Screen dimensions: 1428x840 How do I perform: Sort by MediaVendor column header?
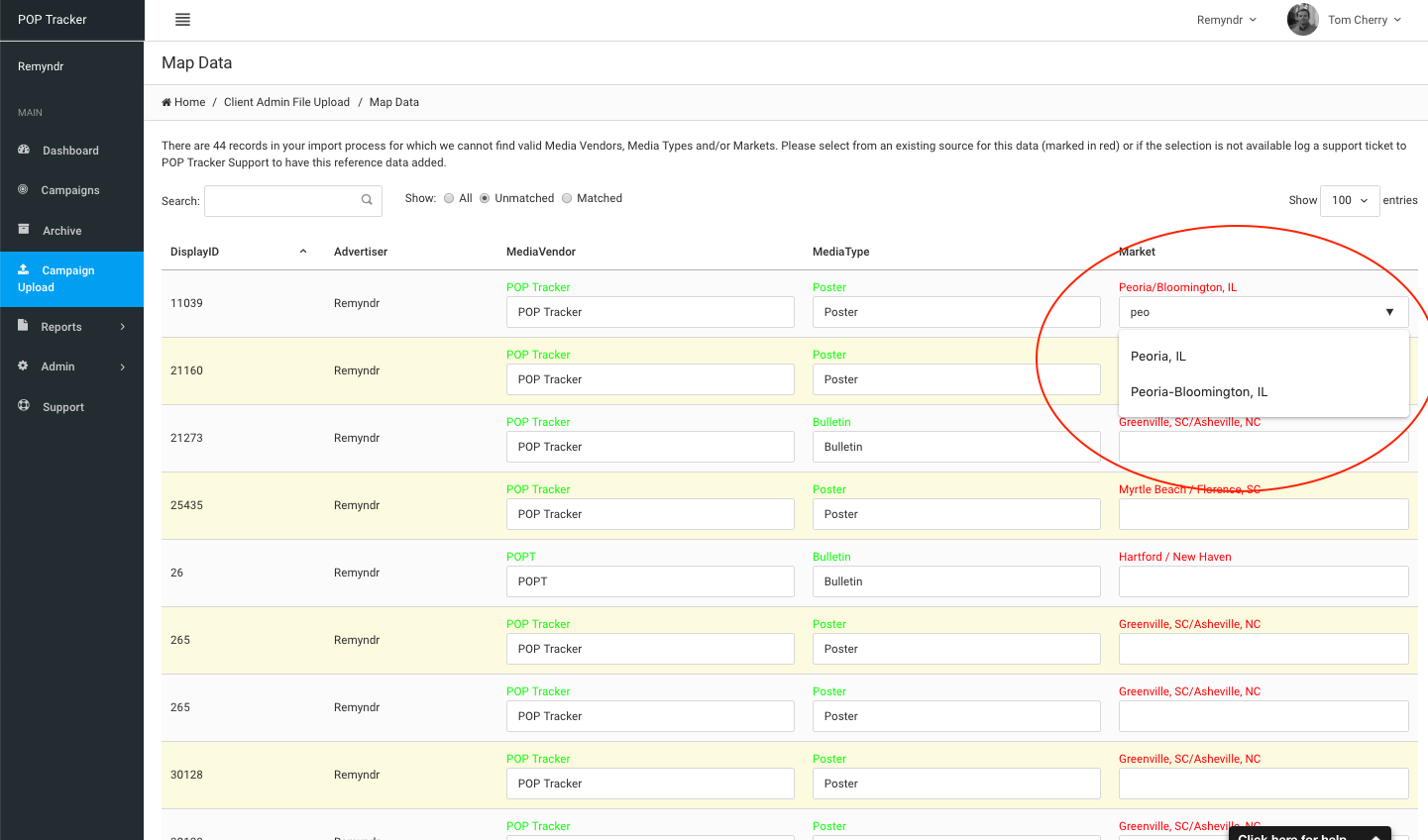541,252
